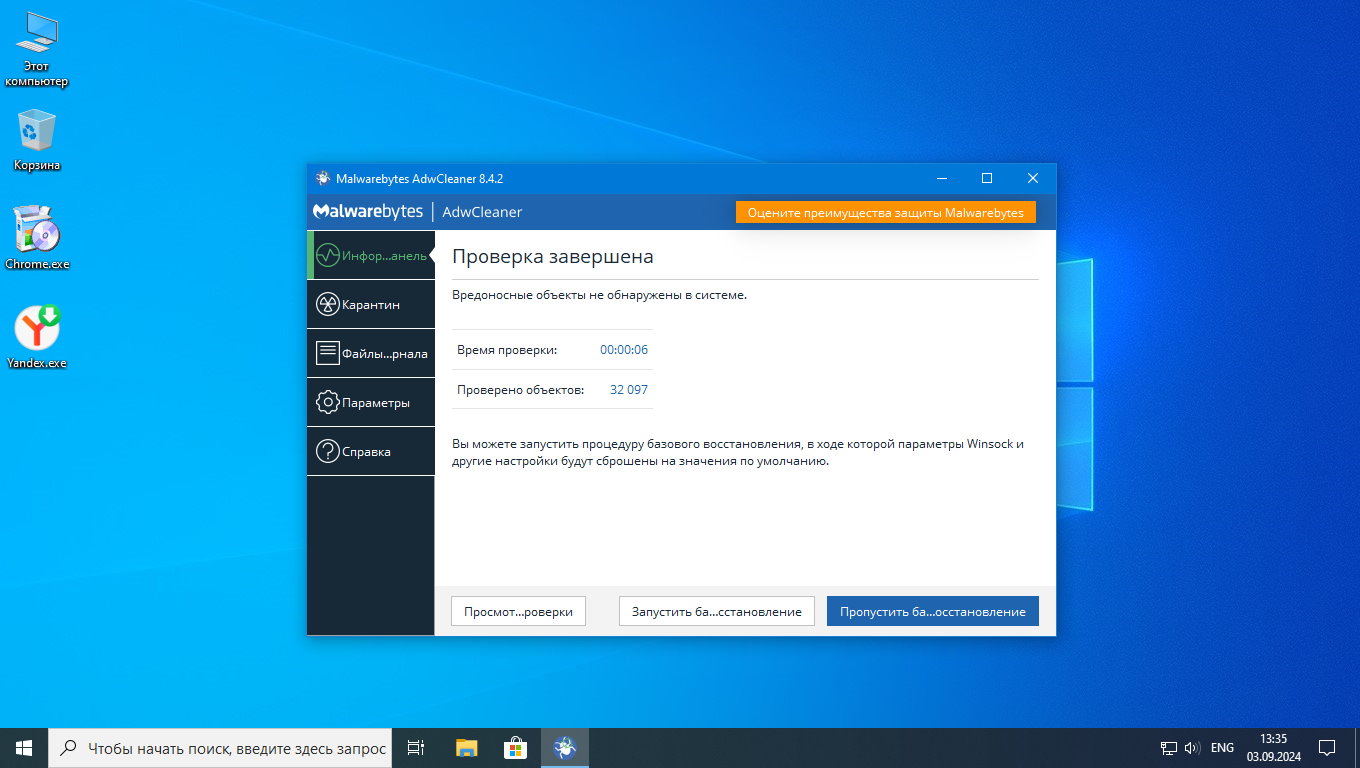Open the Quarantine (Карантин) sidebar section

371,304
